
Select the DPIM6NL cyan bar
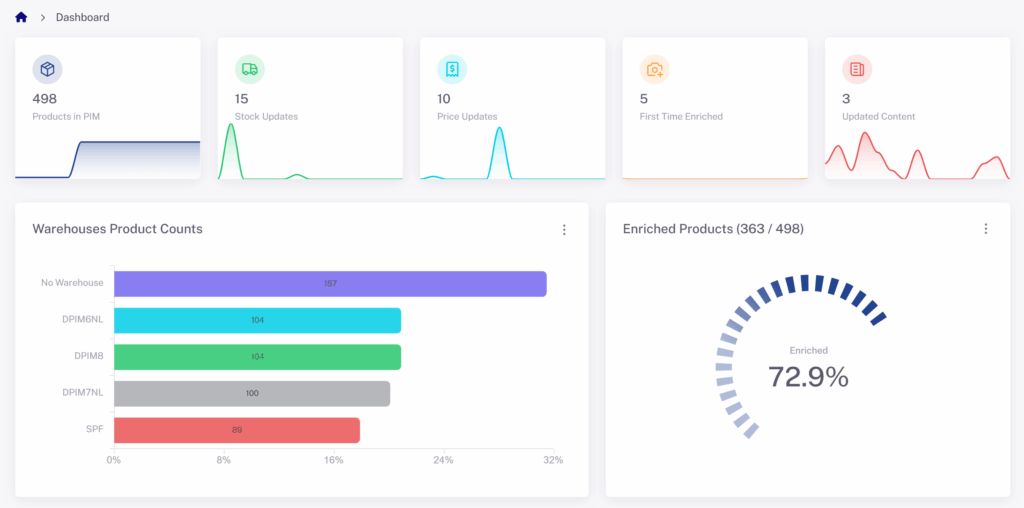point(257,320)
